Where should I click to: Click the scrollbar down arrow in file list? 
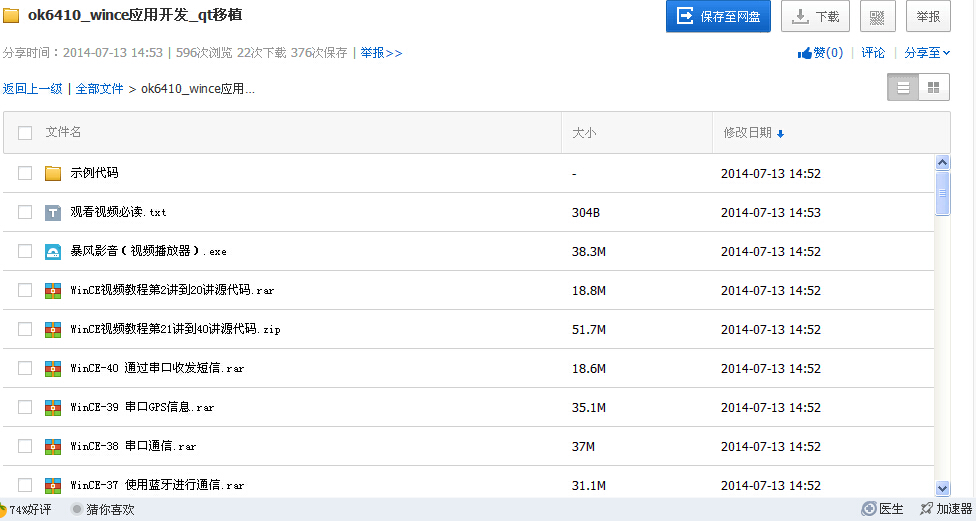[x=942, y=488]
